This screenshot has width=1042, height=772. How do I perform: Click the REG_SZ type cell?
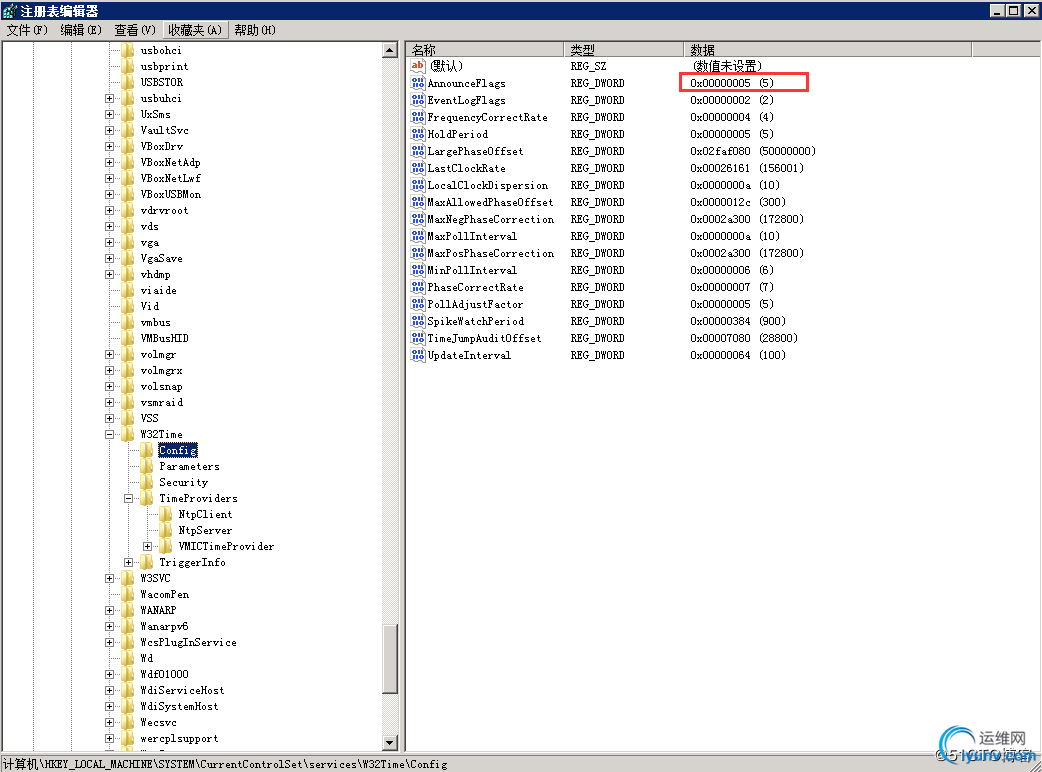pyautogui.click(x=588, y=66)
